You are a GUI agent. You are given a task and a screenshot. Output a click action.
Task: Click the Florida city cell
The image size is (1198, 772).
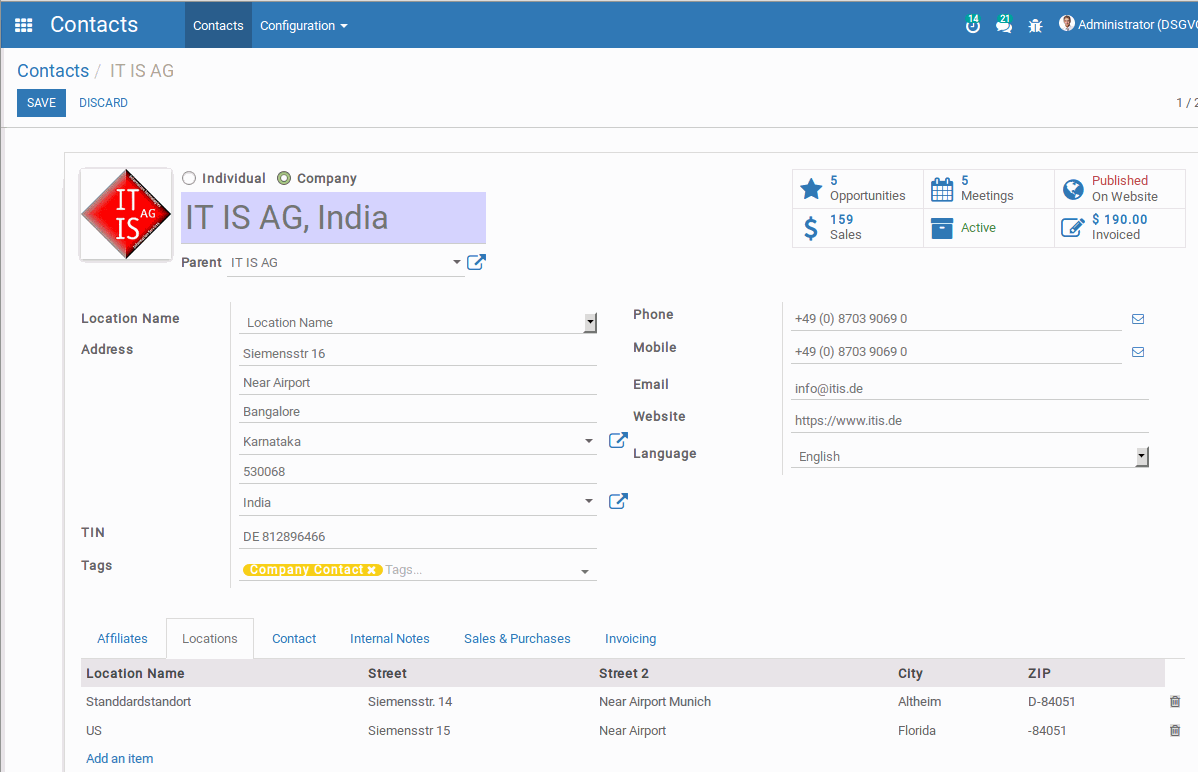pyautogui.click(x=917, y=731)
